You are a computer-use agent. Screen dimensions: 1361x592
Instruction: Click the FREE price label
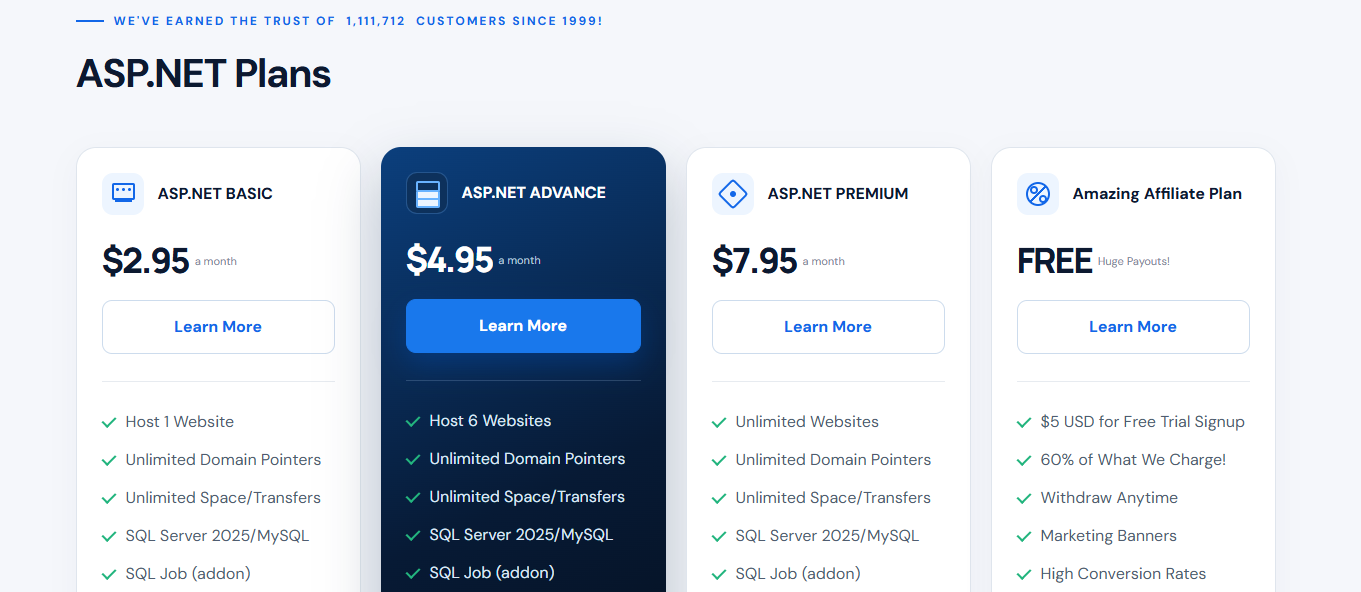point(1055,261)
